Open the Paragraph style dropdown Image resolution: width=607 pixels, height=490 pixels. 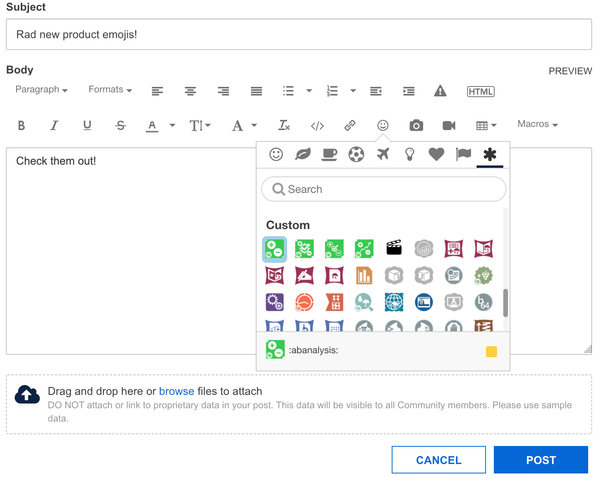41,90
